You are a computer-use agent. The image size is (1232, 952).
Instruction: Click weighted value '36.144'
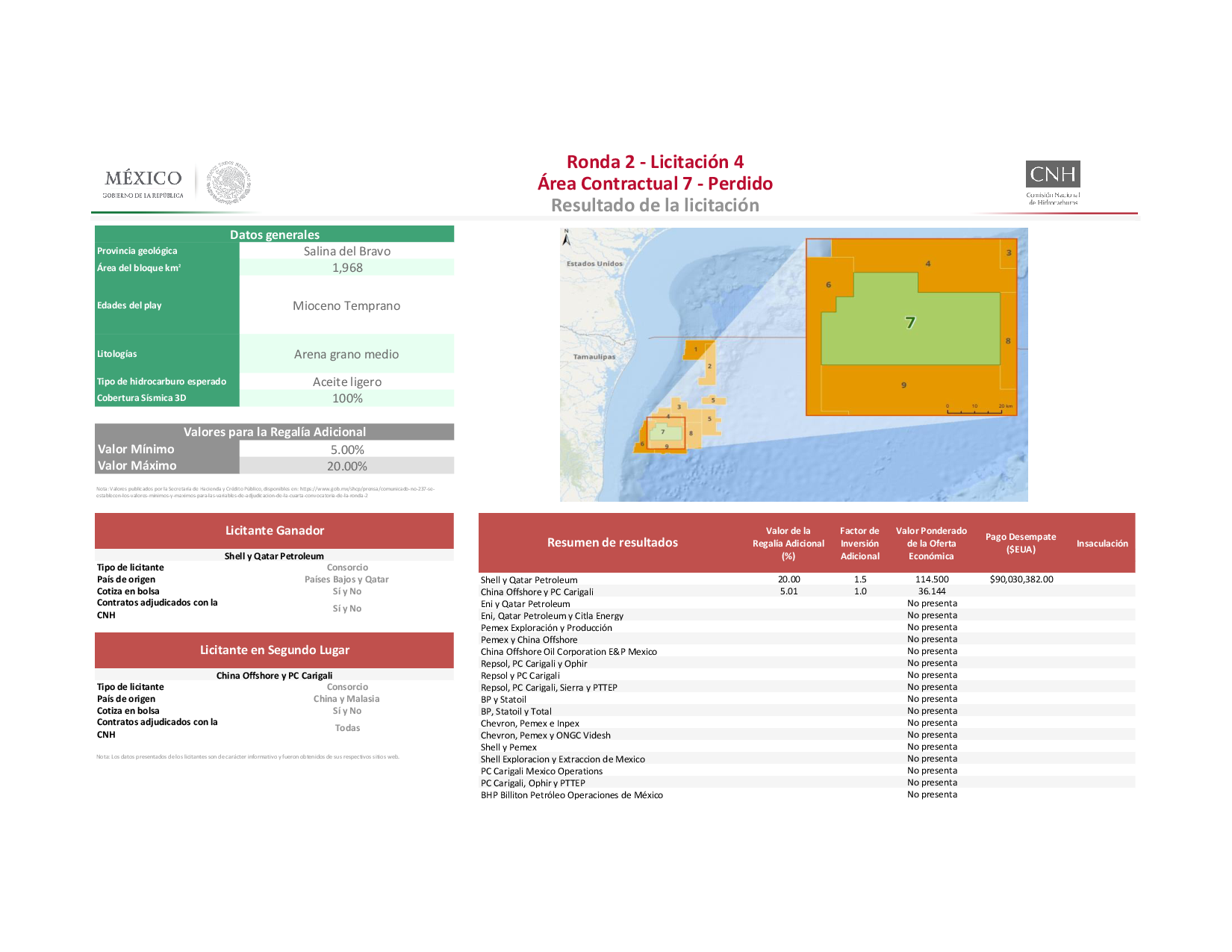932,591
